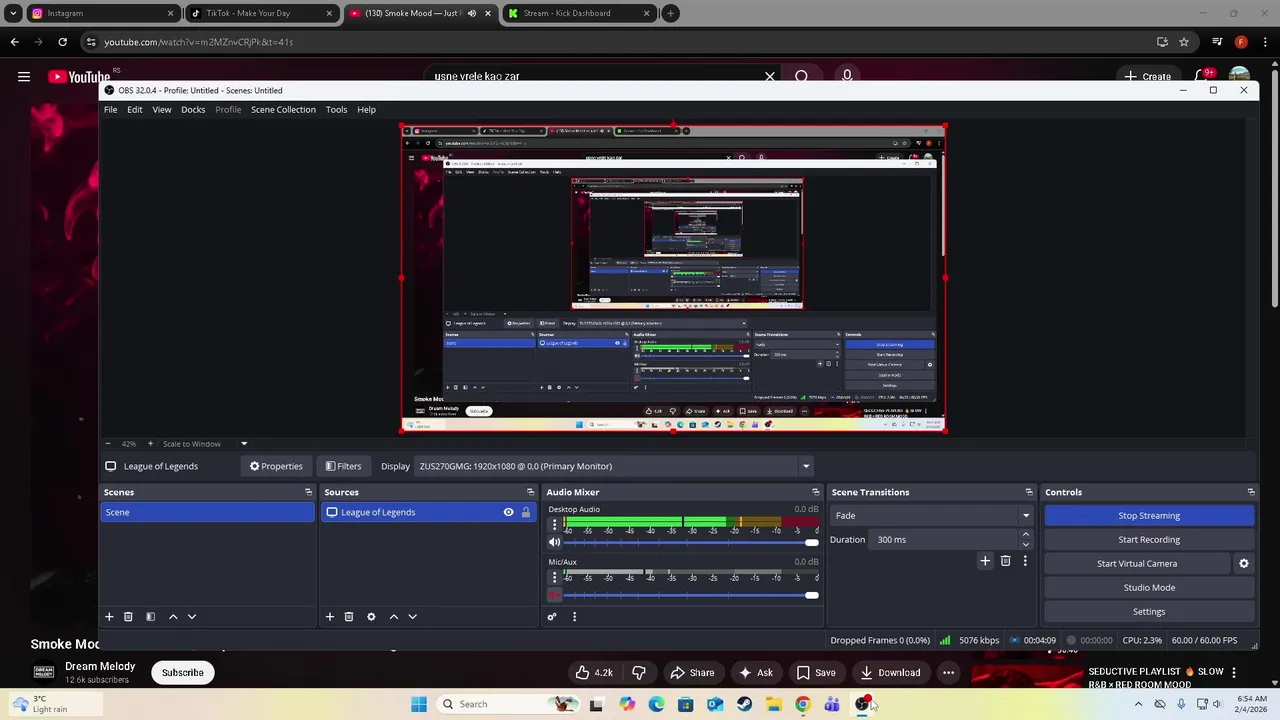Screen dimensions: 1280x720
Task: Remove selected source with trash icon
Action: (x=349, y=617)
